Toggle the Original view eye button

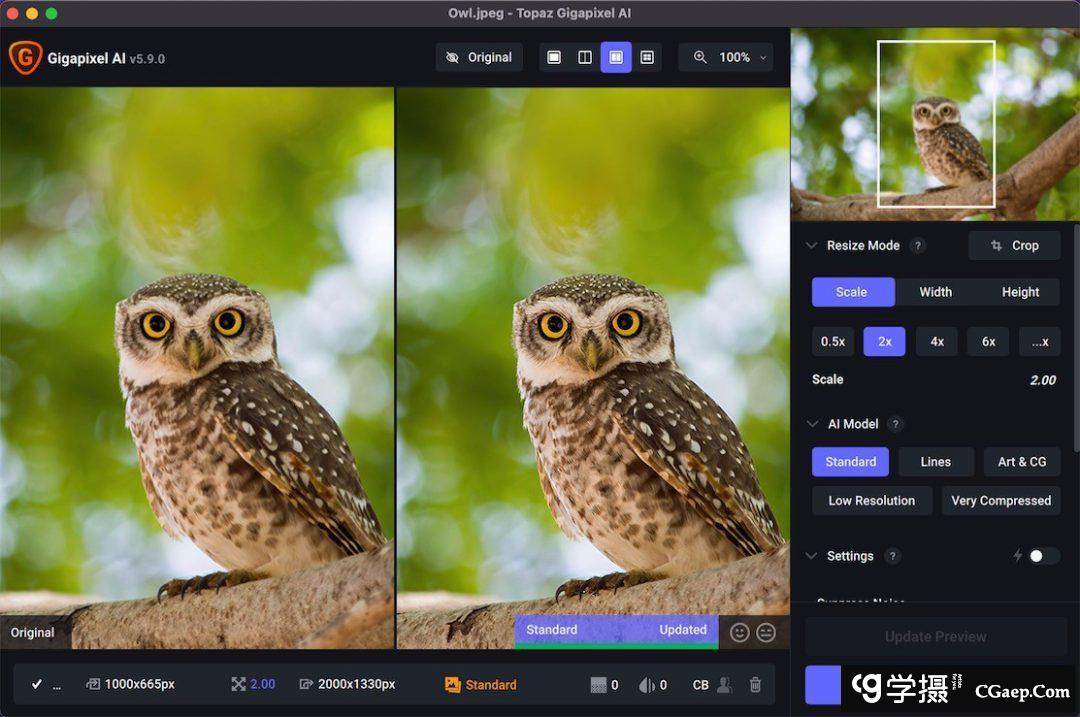click(479, 58)
